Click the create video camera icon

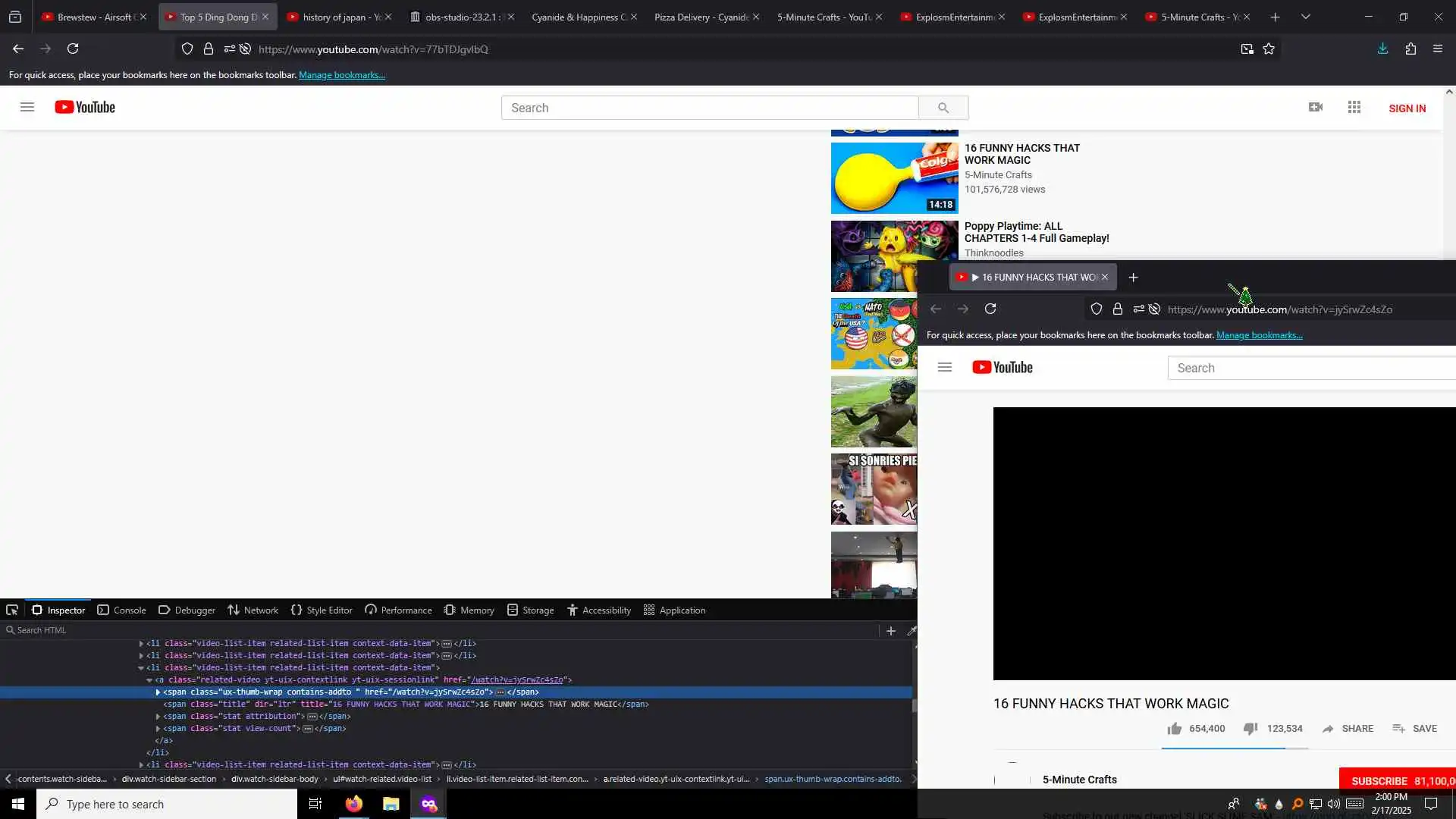point(1316,108)
